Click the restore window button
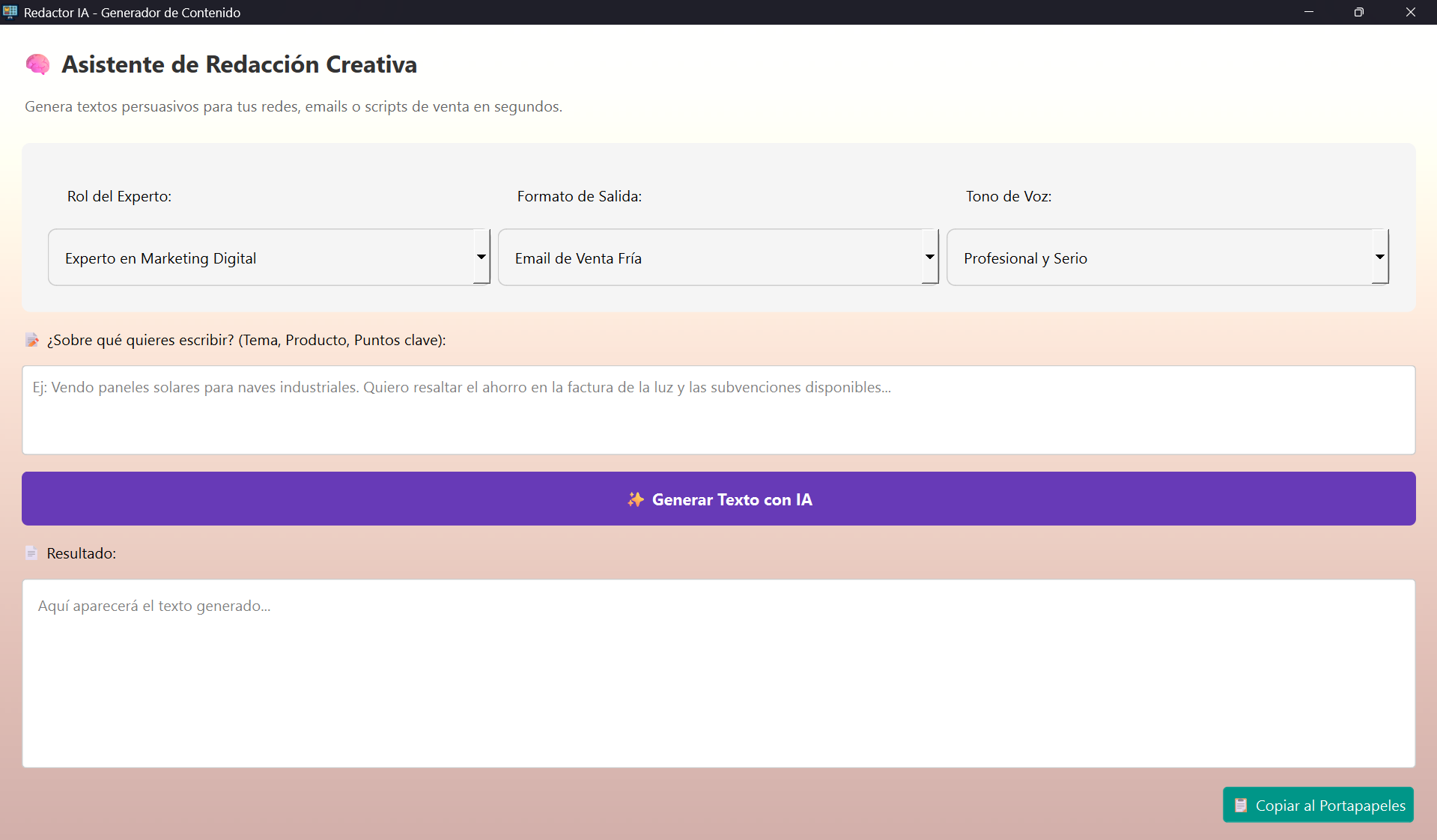 point(1359,12)
